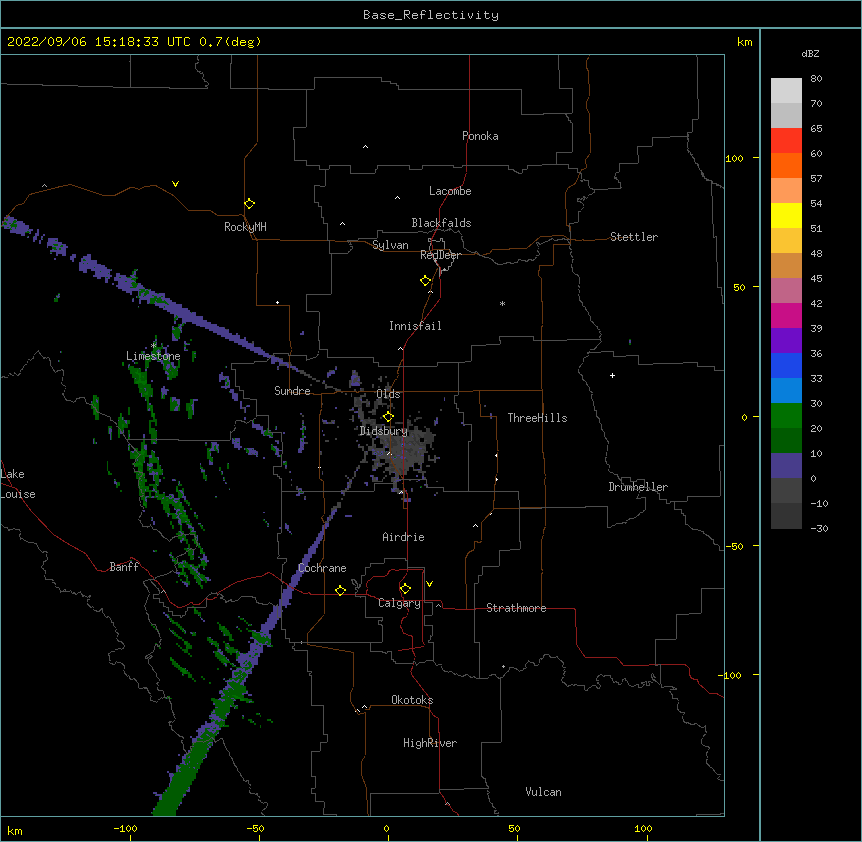The height and width of the screenshot is (842, 862).
Task: Click the Blackfalds city label
Action: pos(441,223)
